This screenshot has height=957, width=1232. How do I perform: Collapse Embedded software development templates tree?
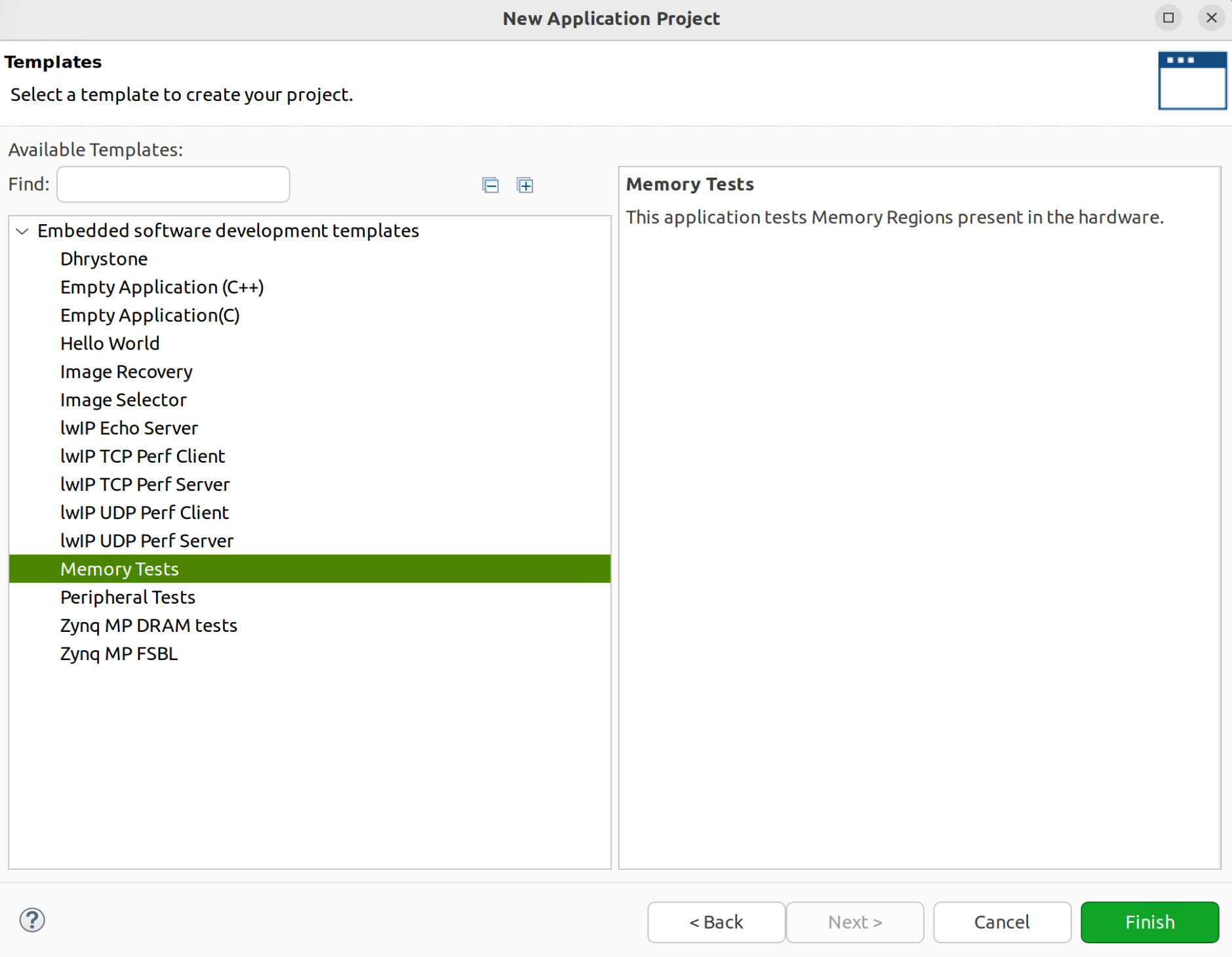22,231
